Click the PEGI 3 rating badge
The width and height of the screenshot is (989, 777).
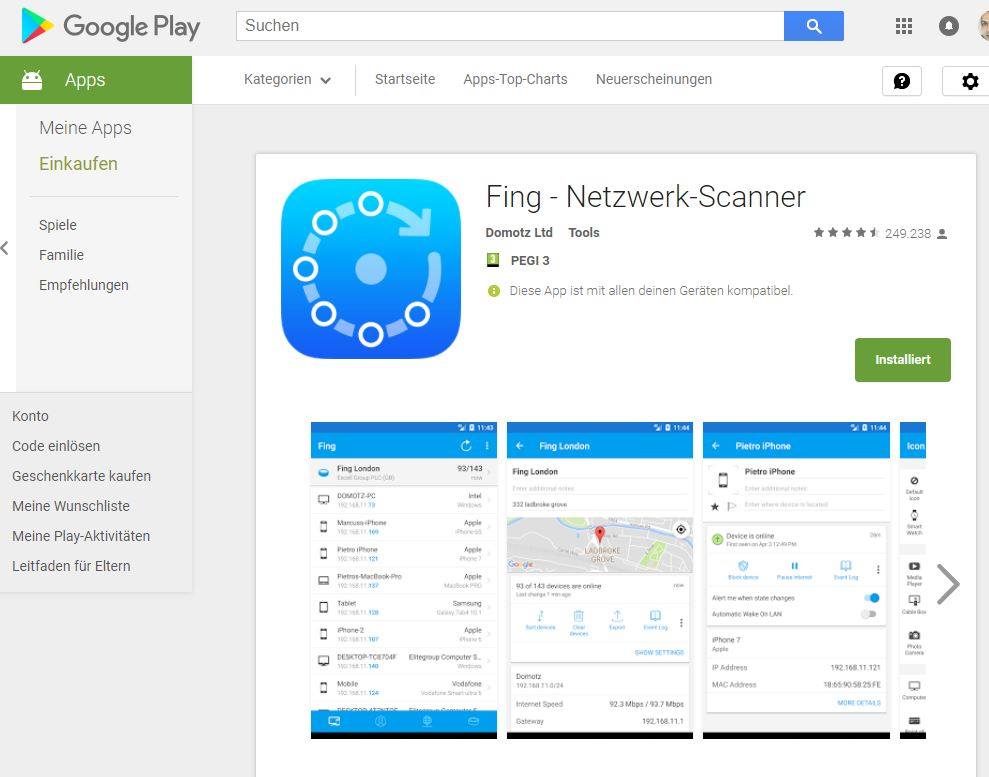(518, 260)
